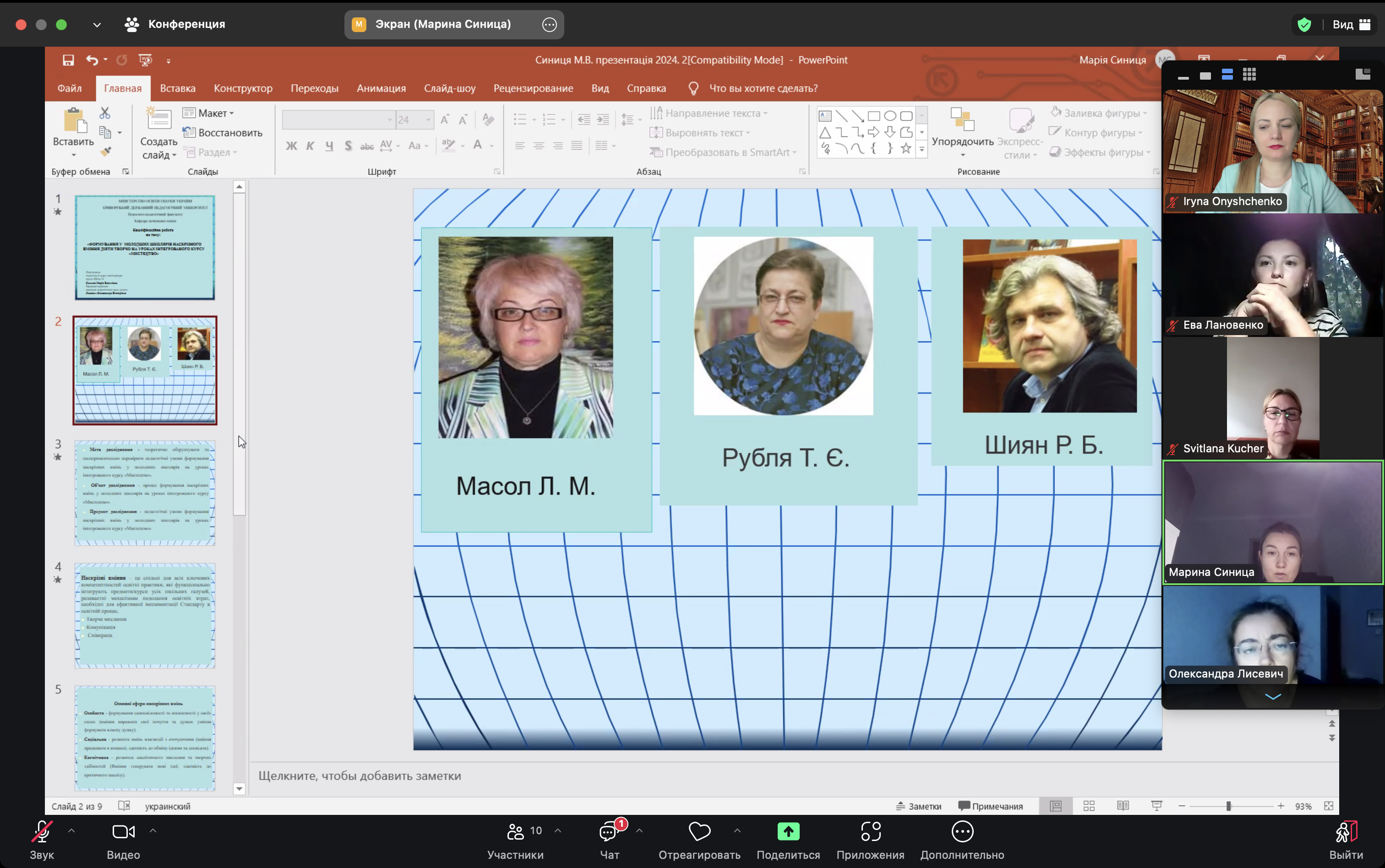
Task: Toggle text shadow S formatting
Action: [x=348, y=146]
